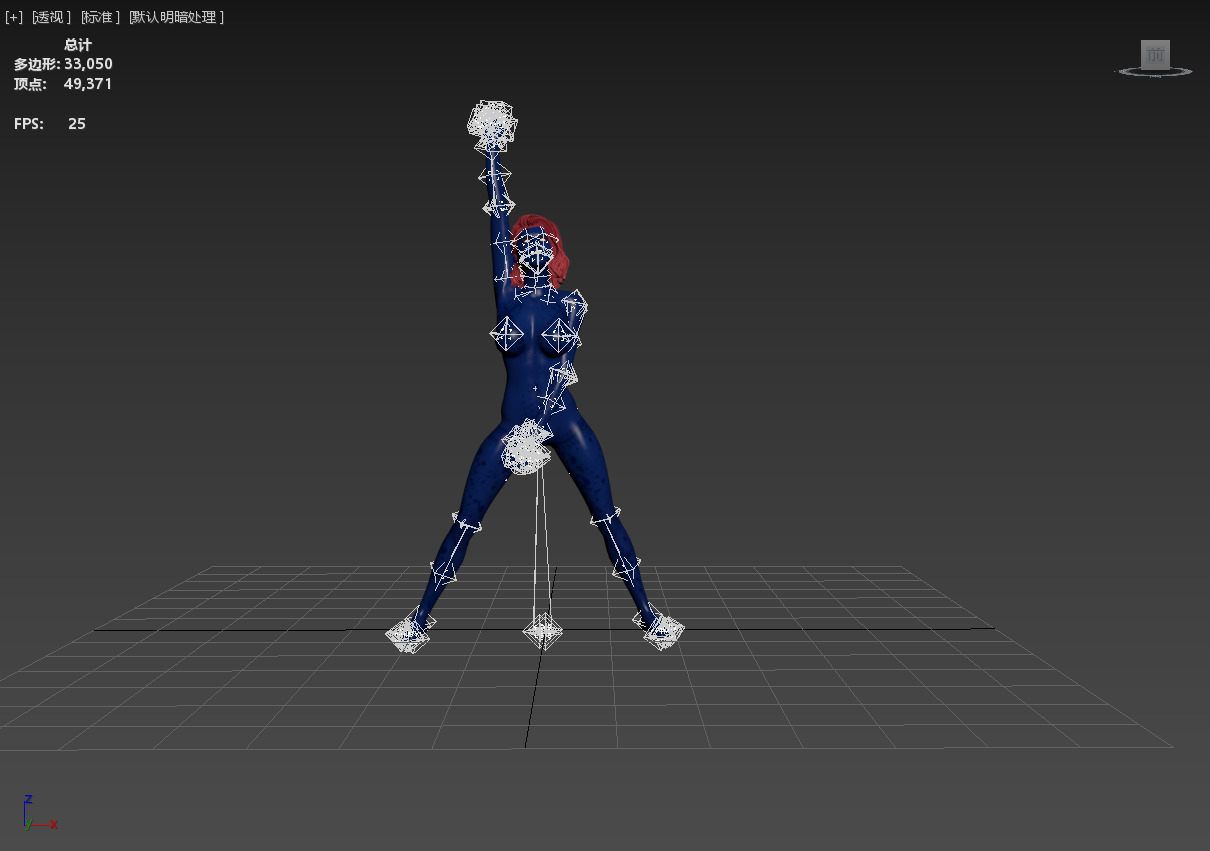Click the 顶点: 49,371 statistics text

point(63,84)
